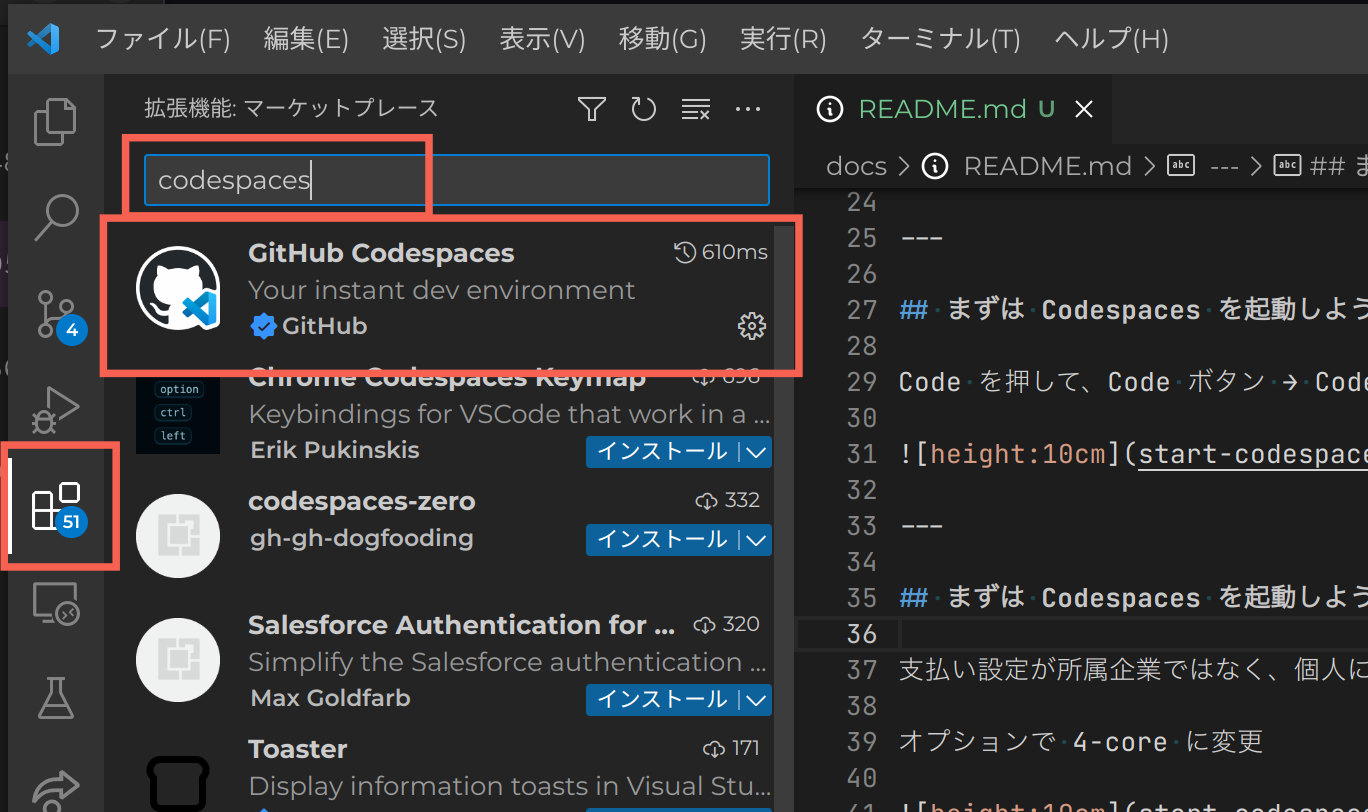
Task: Open the Run and Debug view
Action: pos(55,409)
